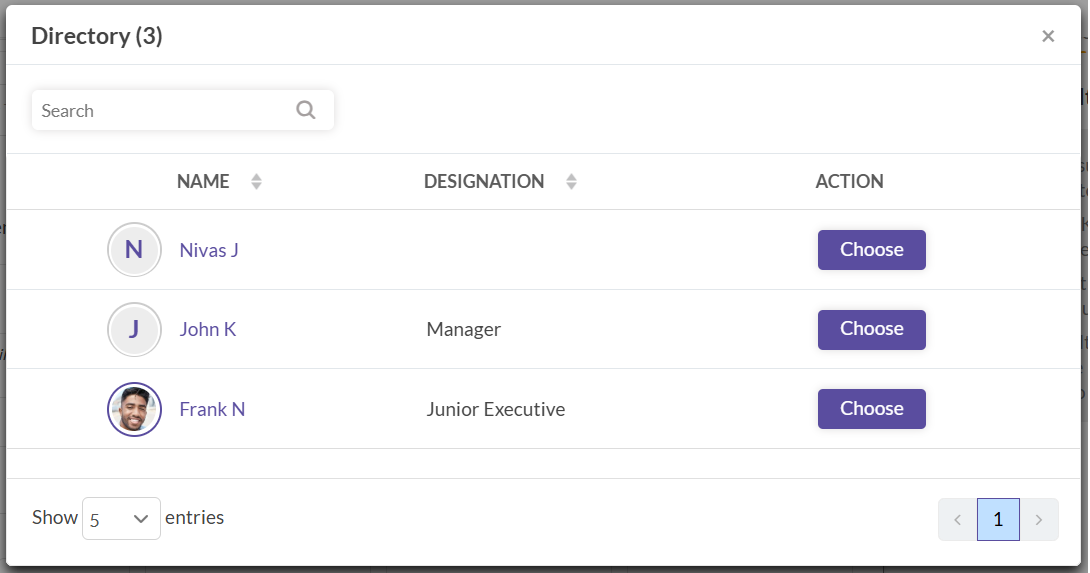
Task: Open Frank N name link
Action: (212, 409)
